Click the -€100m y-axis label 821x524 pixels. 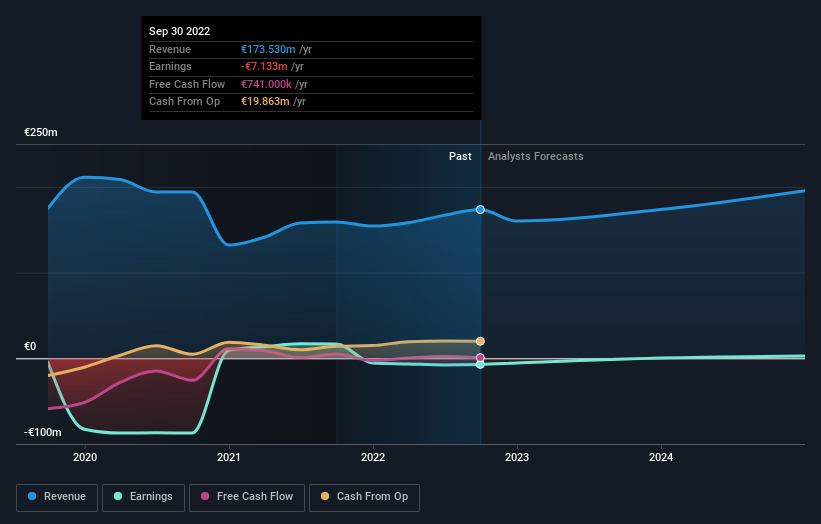[x=42, y=432]
